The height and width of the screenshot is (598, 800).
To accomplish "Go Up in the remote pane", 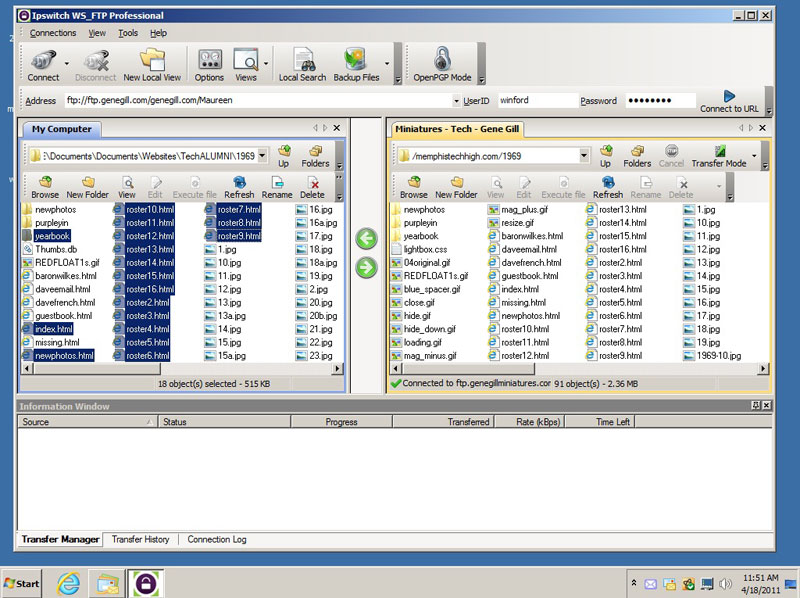I will coord(606,157).
